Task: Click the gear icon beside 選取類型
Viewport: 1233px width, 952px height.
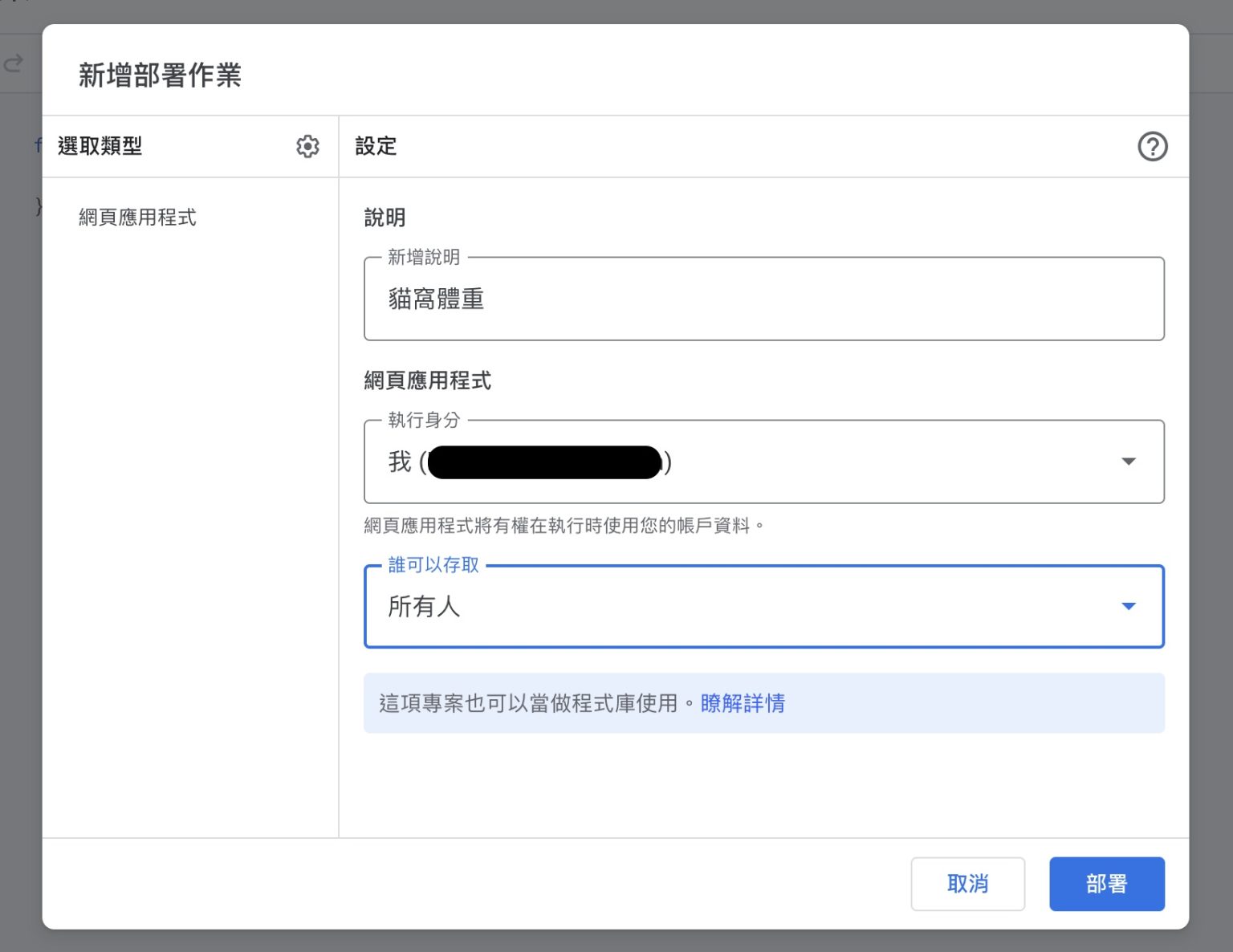Action: (307, 146)
